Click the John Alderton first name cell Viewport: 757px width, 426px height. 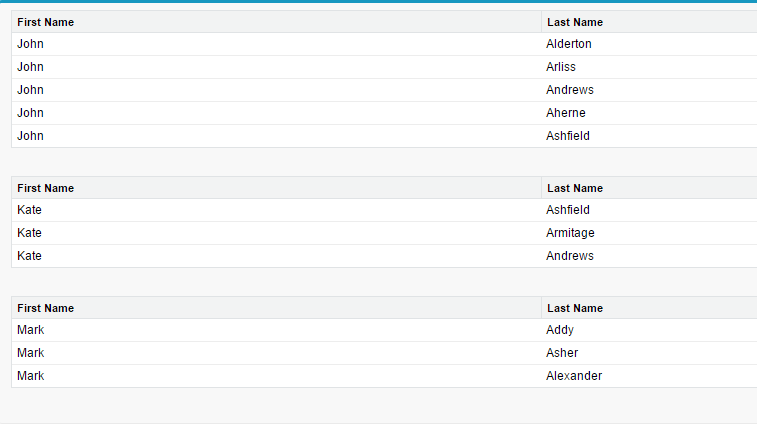pyautogui.click(x=276, y=44)
